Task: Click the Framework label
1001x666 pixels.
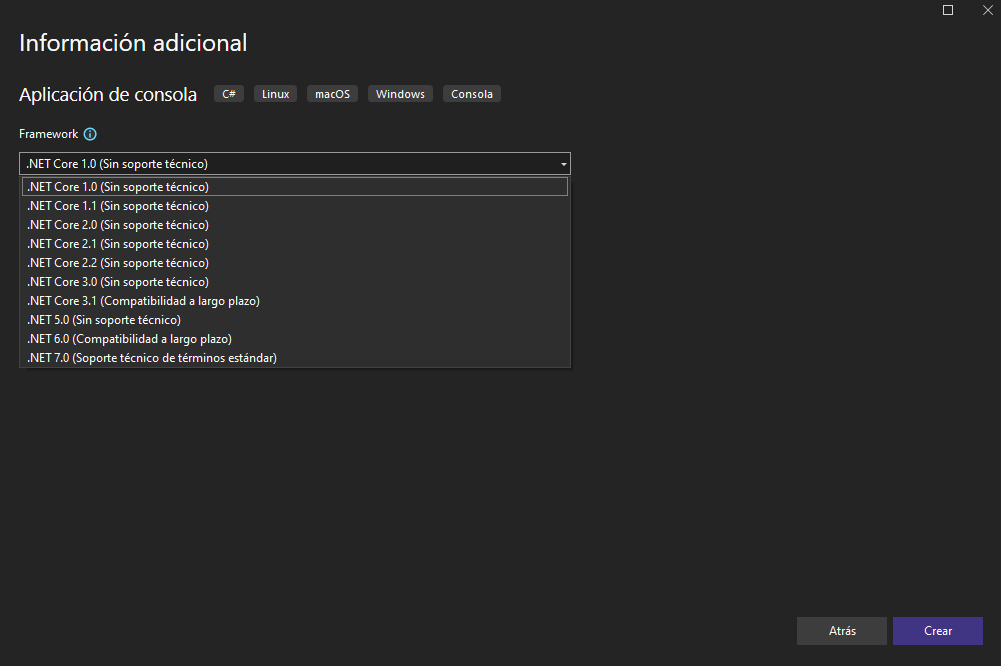Action: click(49, 134)
